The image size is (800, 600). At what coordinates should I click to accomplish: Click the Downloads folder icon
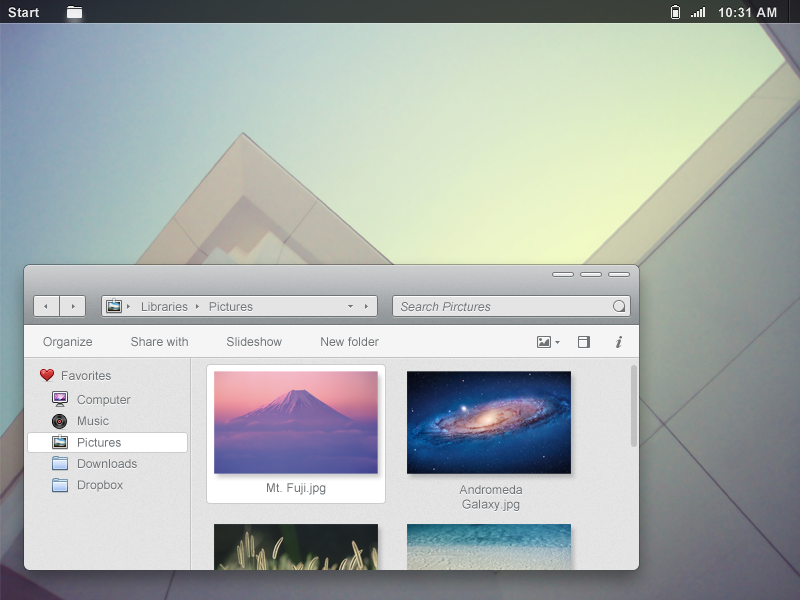click(x=60, y=463)
